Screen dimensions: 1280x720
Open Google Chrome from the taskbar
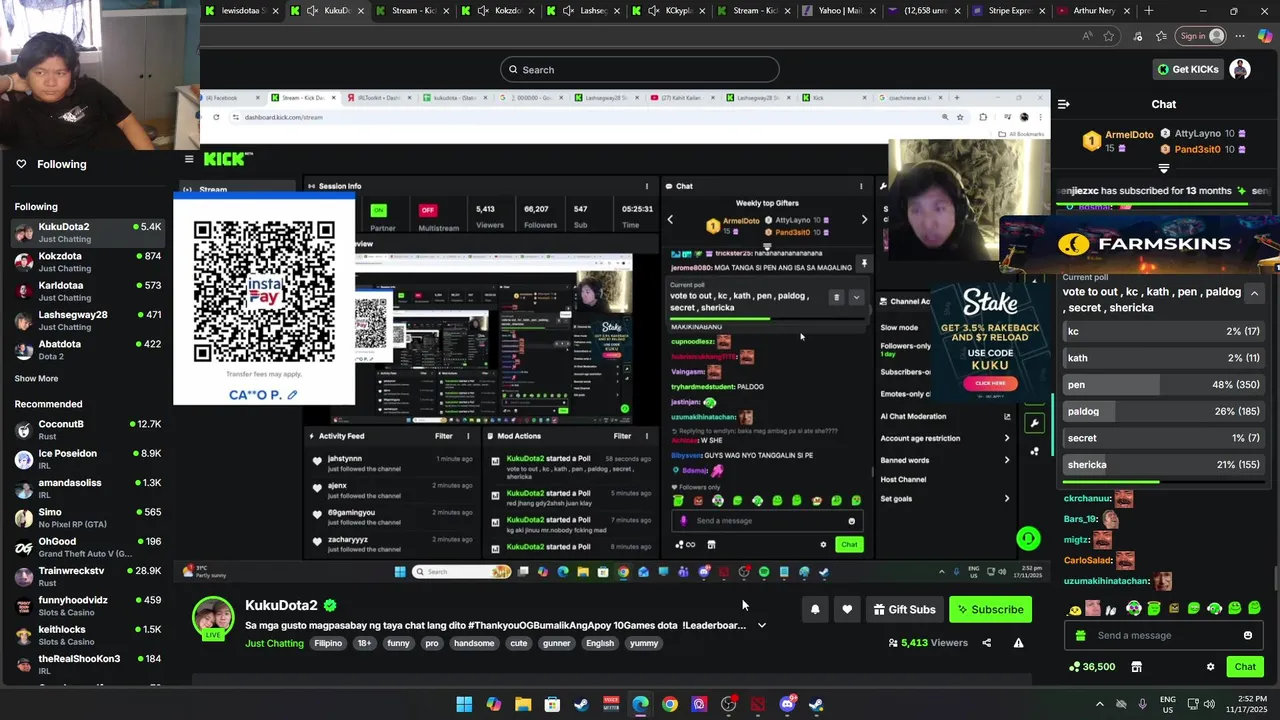(x=669, y=704)
